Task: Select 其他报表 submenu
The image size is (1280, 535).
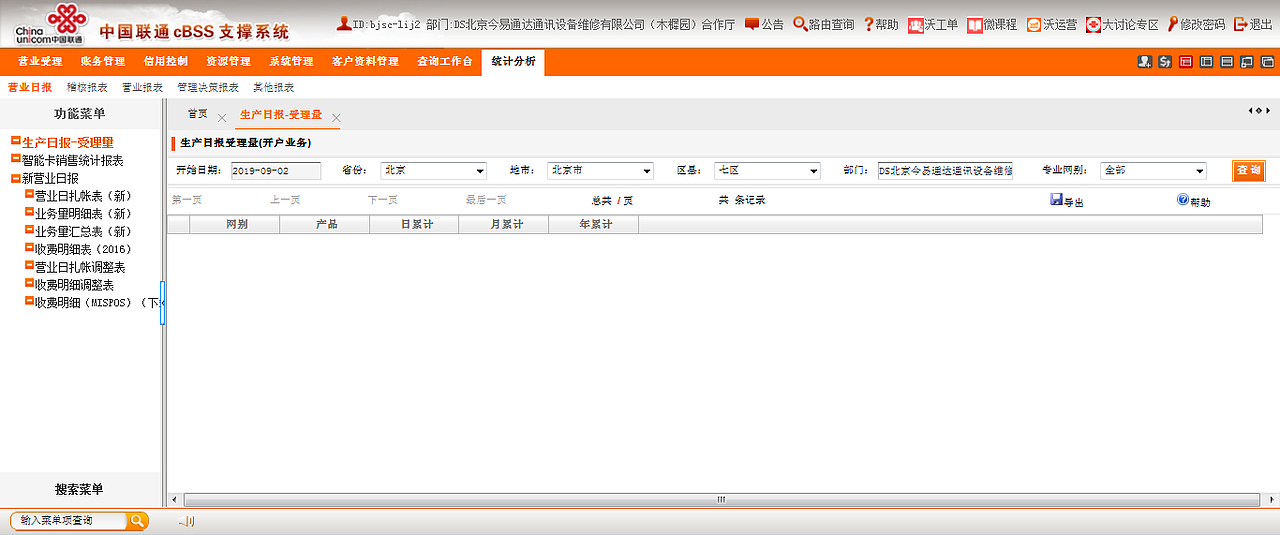Action: coord(273,88)
